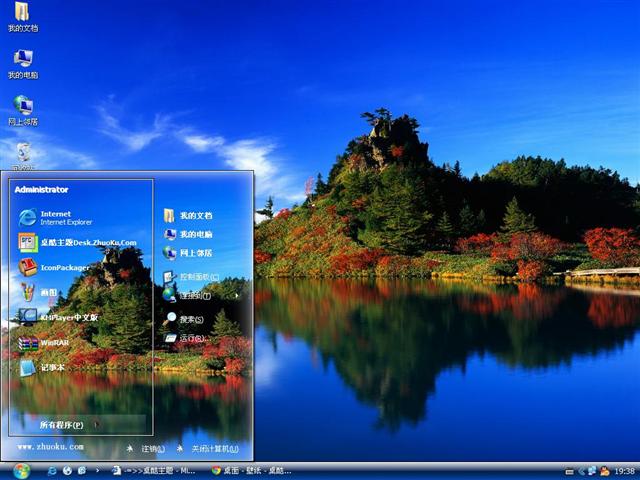Switch to the 桌面 - 壁纸 taskbar window
The height and width of the screenshot is (480, 640).
pos(251,471)
